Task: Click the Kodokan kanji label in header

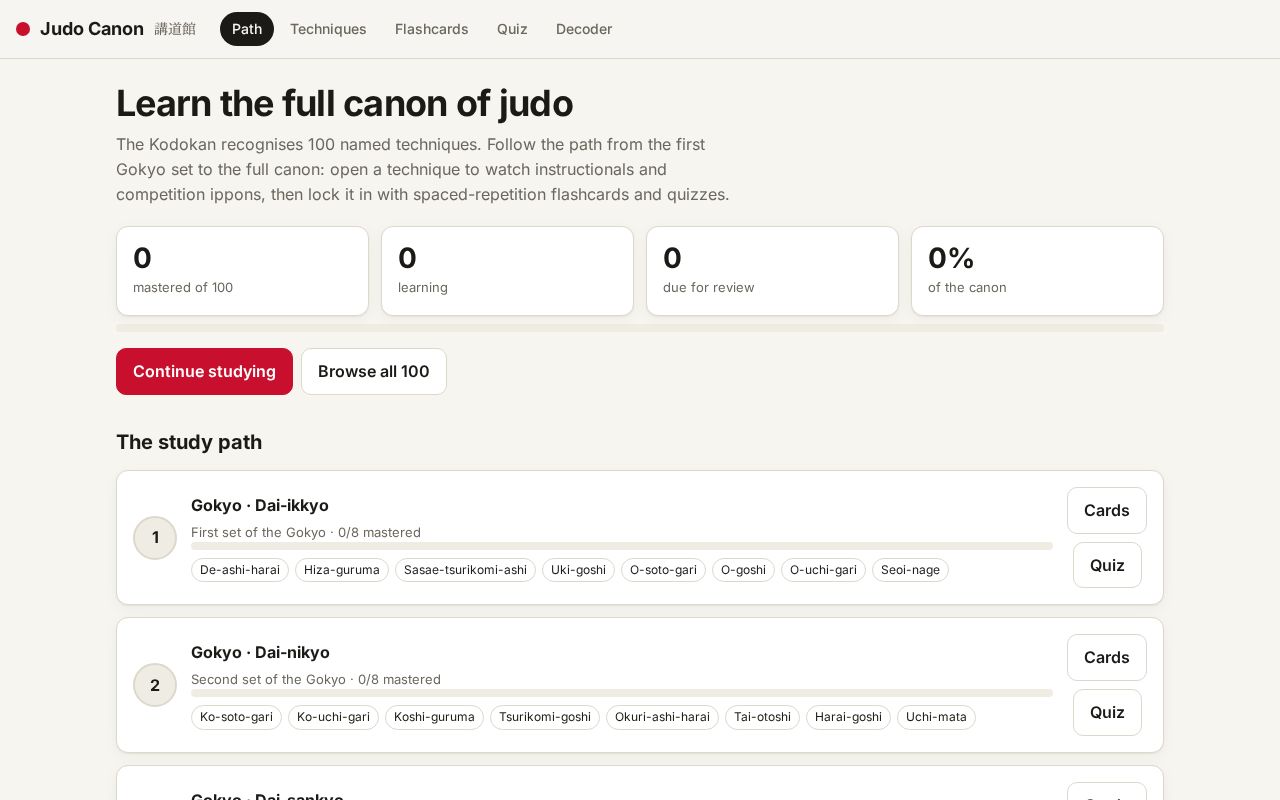Action: (x=175, y=29)
